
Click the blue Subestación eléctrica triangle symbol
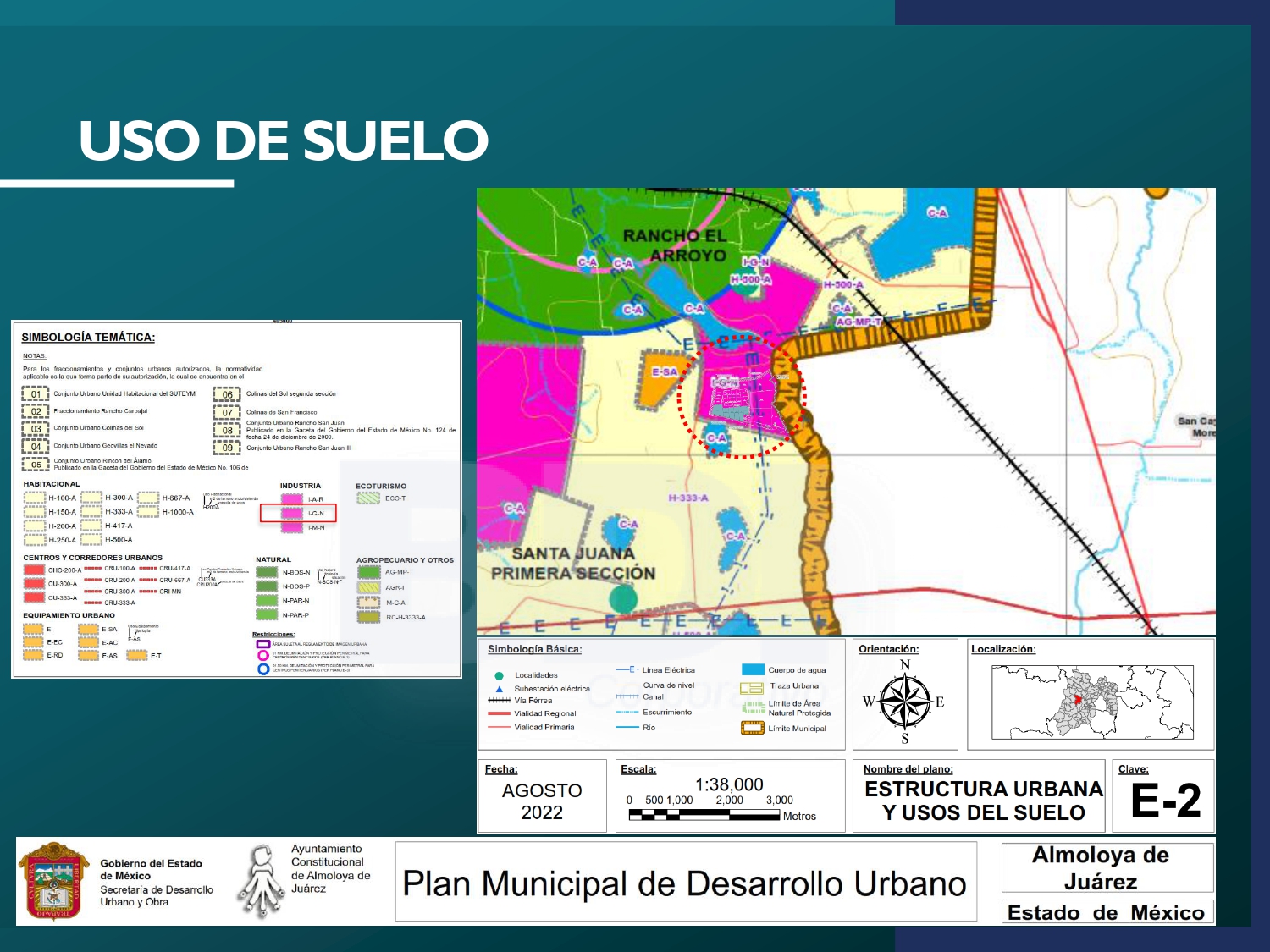click(x=499, y=689)
